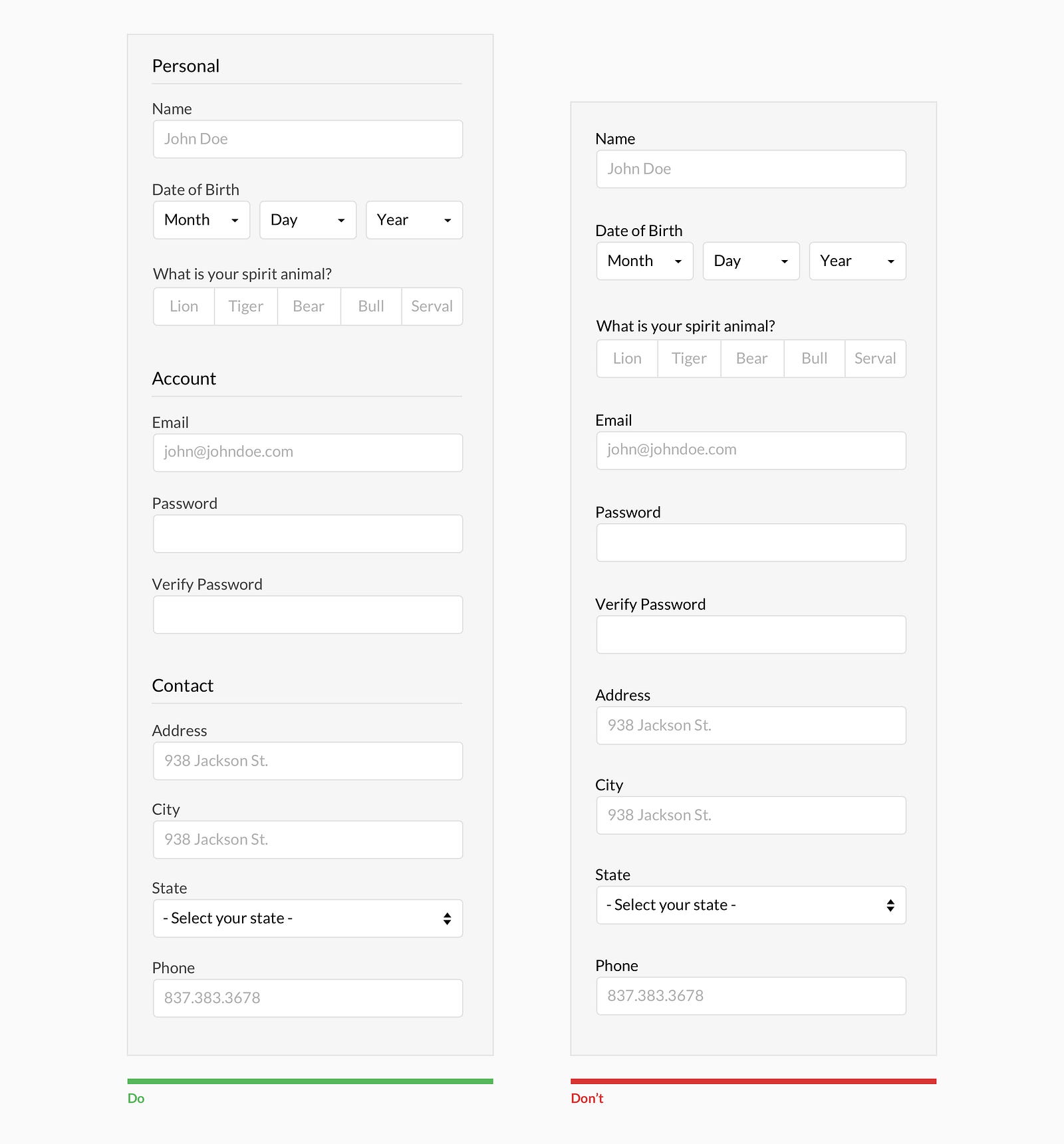Choose Tiger option in left form
The width and height of the screenshot is (1064, 1144).
[x=245, y=307]
